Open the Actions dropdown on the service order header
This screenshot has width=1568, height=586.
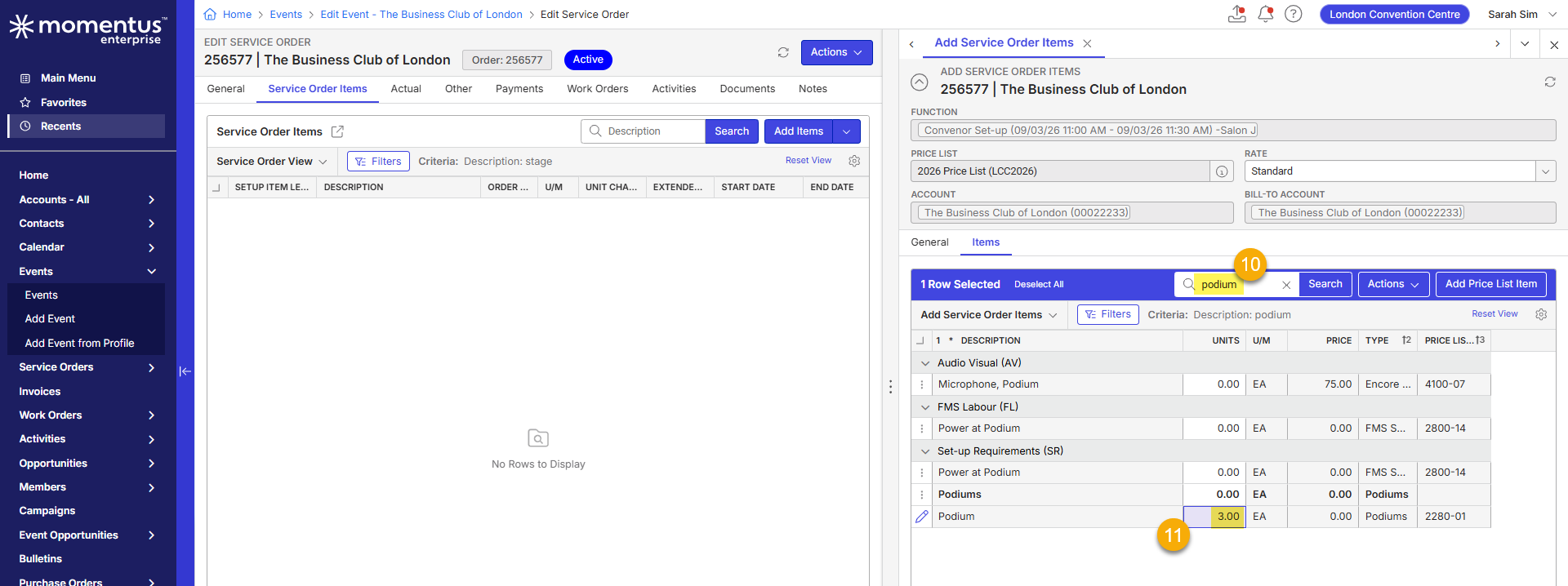point(836,52)
